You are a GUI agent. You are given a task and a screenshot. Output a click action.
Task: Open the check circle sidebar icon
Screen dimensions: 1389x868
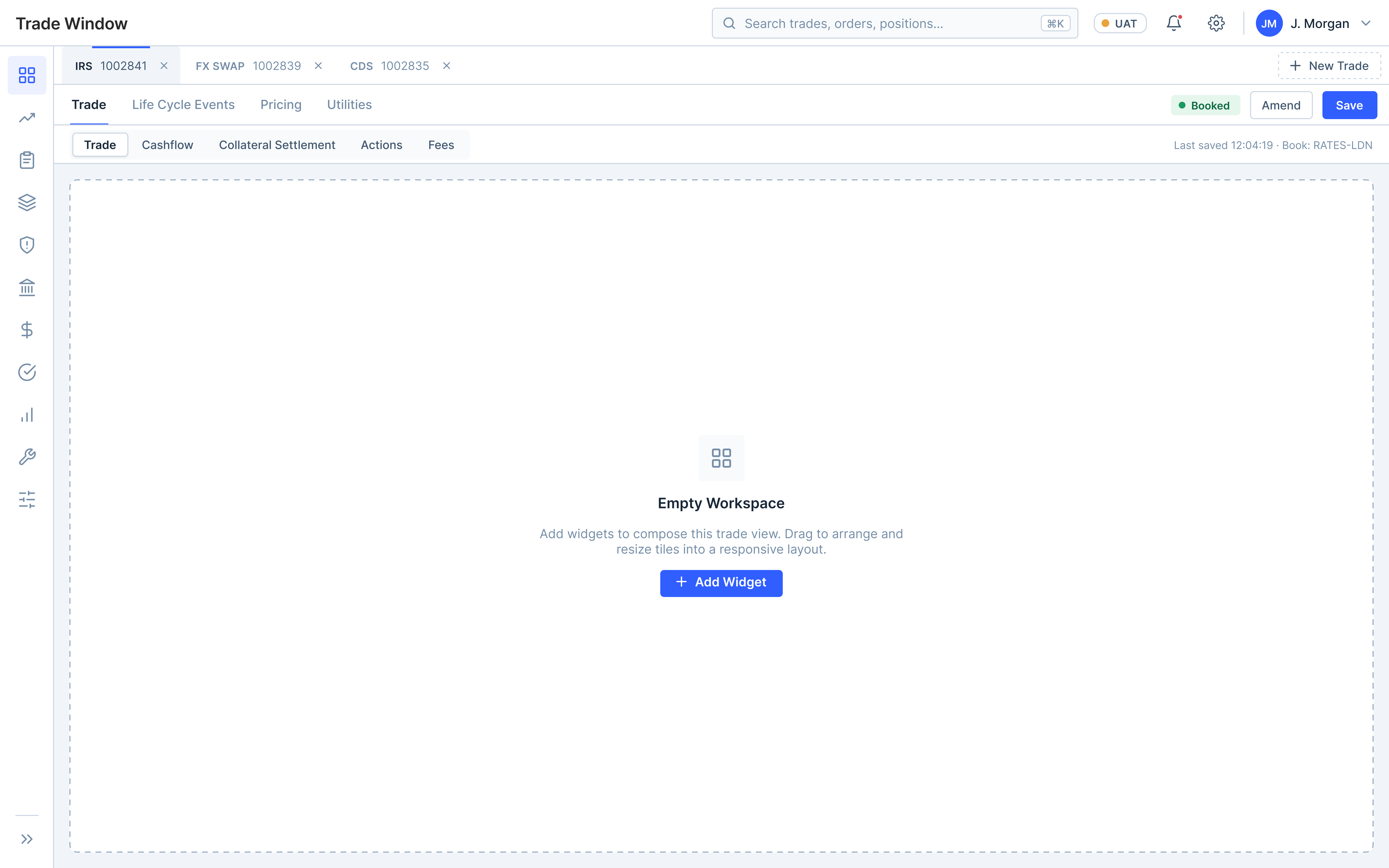[27, 373]
